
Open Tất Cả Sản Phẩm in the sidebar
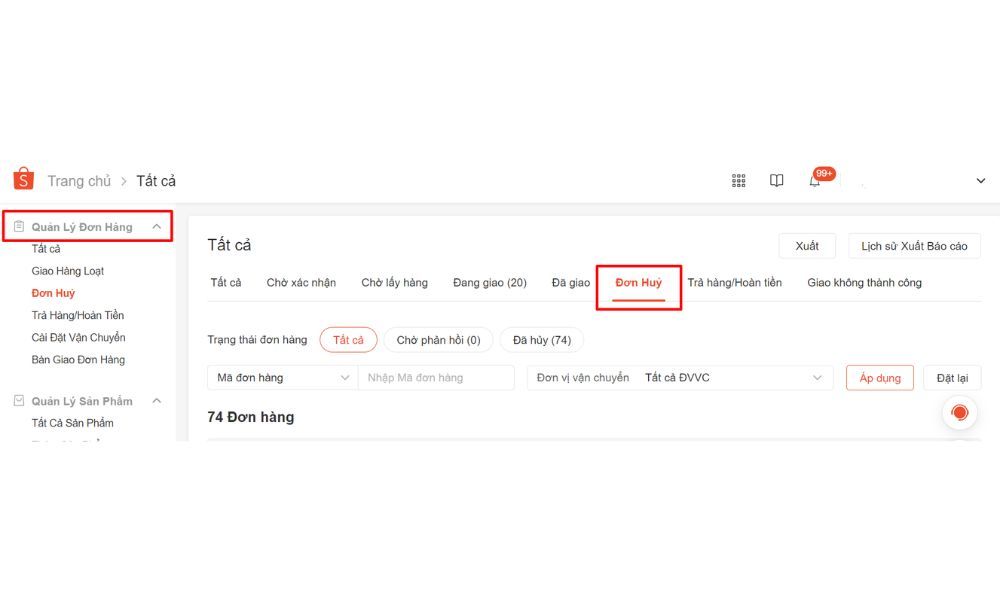73,423
